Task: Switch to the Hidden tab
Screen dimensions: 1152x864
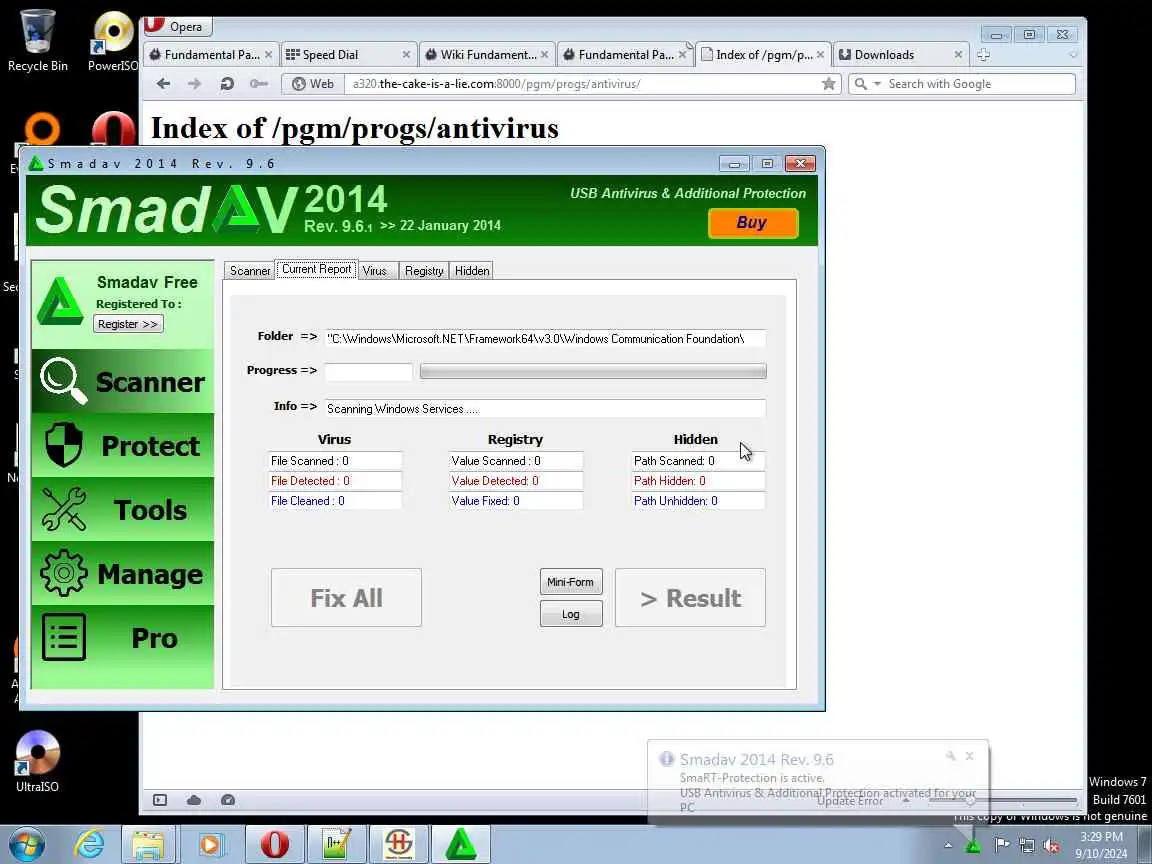Action: point(472,270)
